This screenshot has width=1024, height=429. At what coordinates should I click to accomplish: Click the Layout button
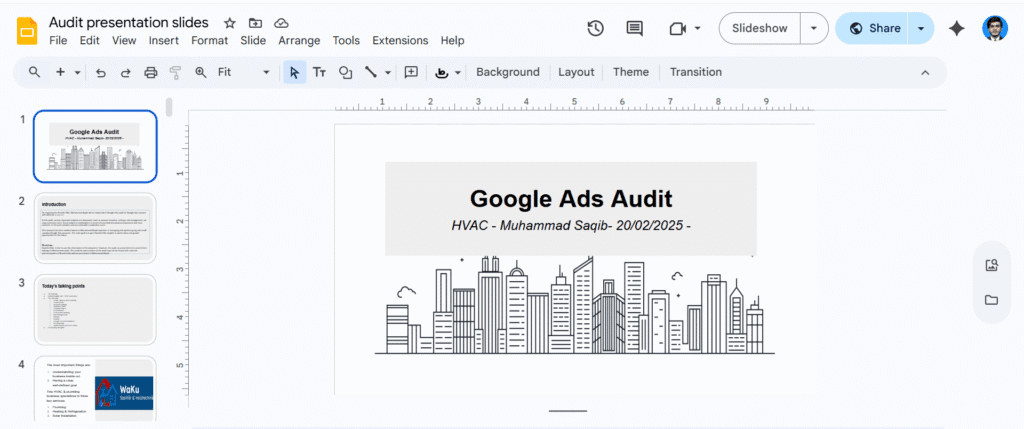click(576, 72)
